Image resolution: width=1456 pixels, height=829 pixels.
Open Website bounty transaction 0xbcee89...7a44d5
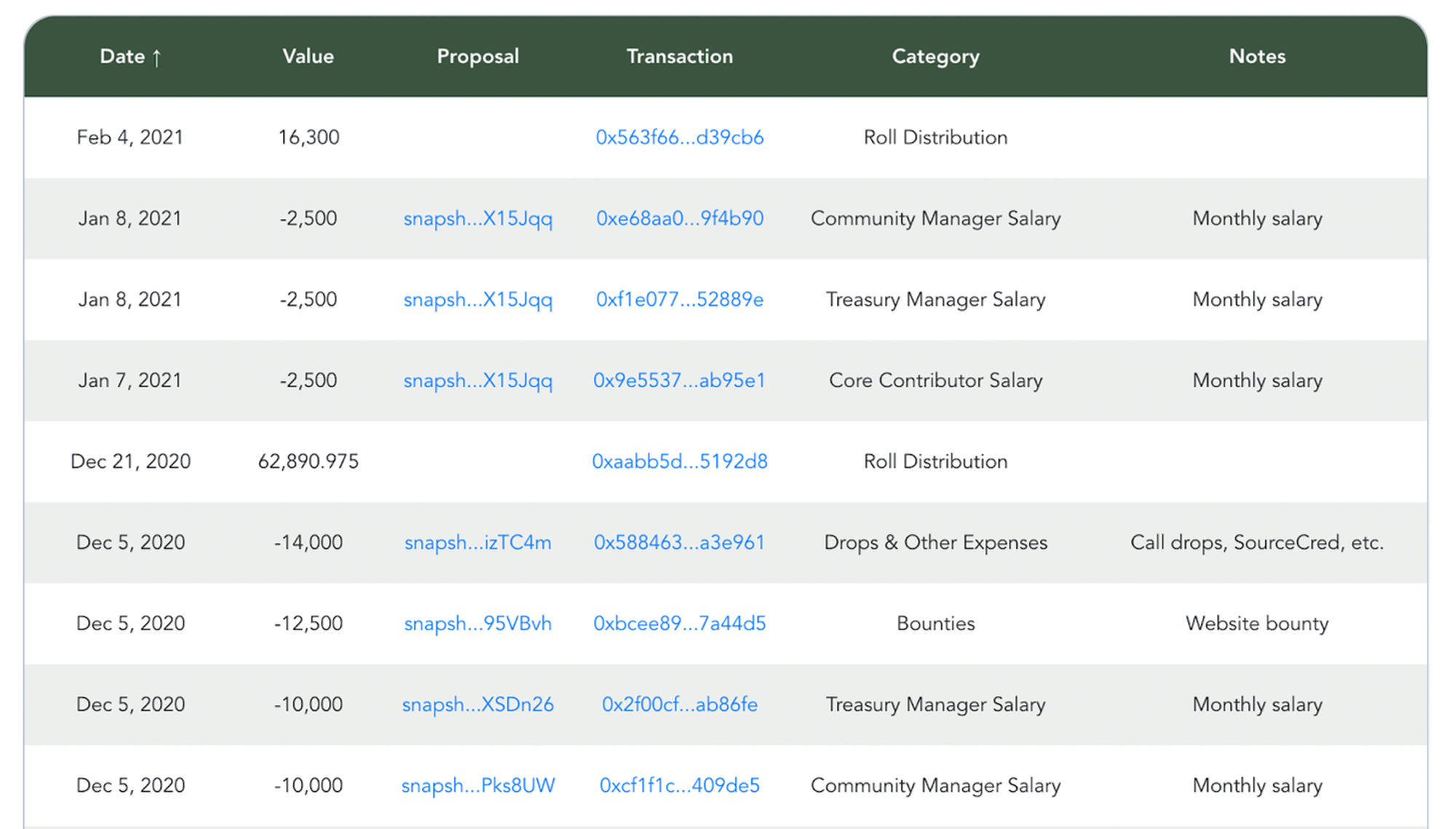(x=679, y=624)
